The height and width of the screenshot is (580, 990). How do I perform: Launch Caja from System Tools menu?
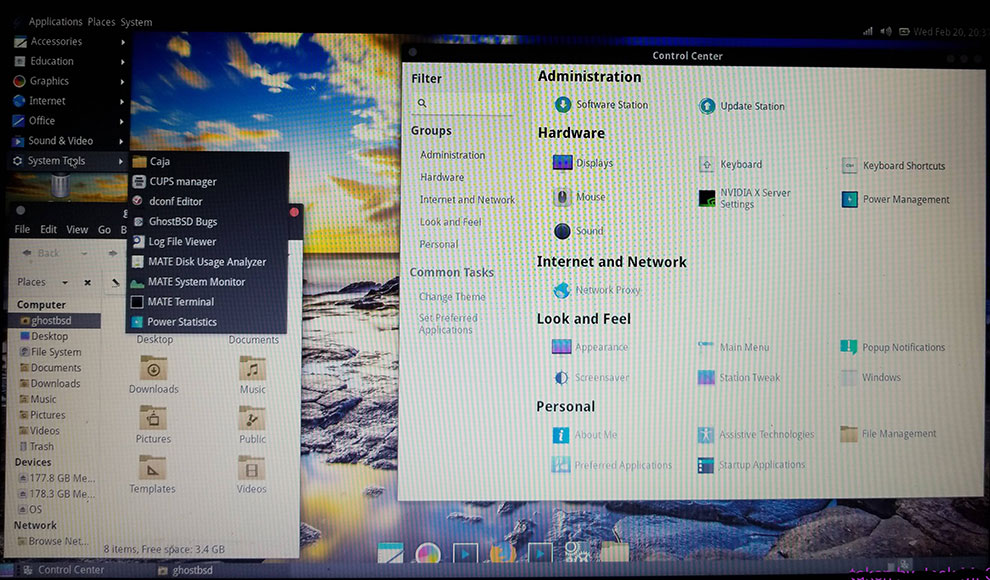(209, 162)
